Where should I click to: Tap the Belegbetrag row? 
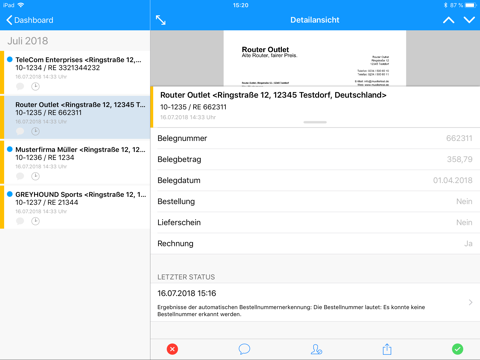(x=315, y=159)
